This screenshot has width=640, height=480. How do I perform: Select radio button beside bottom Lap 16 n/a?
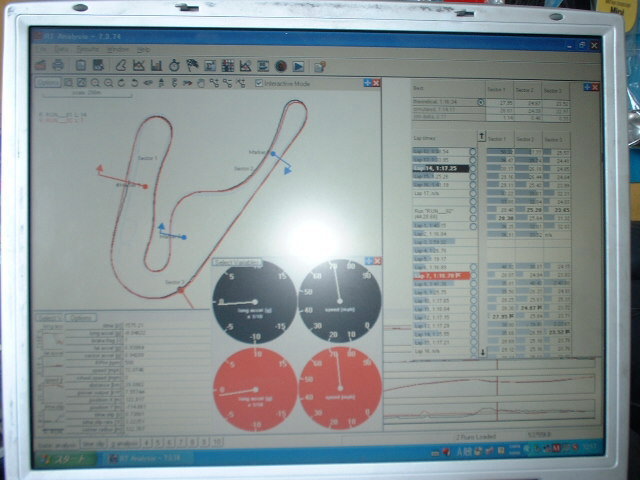pos(473,351)
